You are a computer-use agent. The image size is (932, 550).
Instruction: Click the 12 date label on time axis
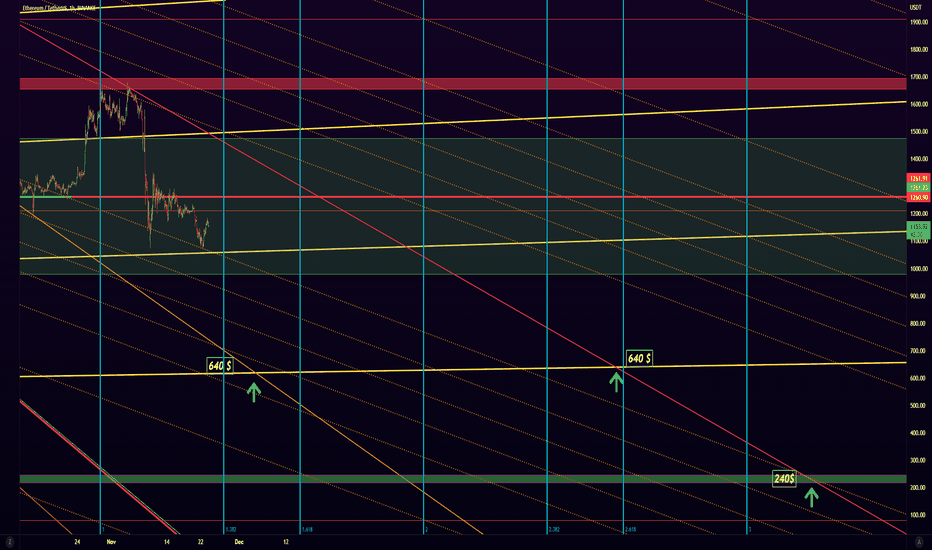click(286, 542)
